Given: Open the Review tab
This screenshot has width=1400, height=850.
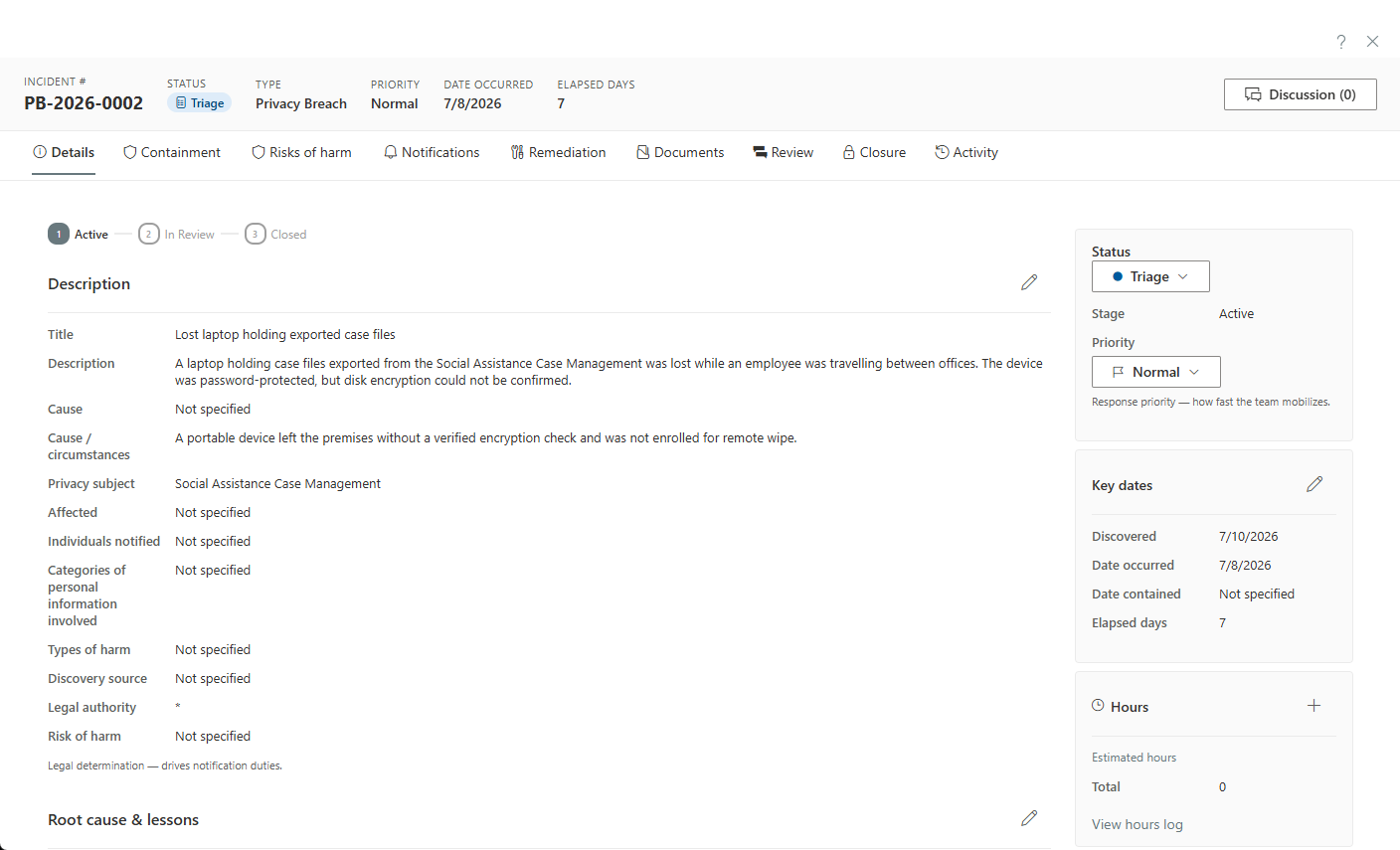Looking at the screenshot, I should 784,152.
